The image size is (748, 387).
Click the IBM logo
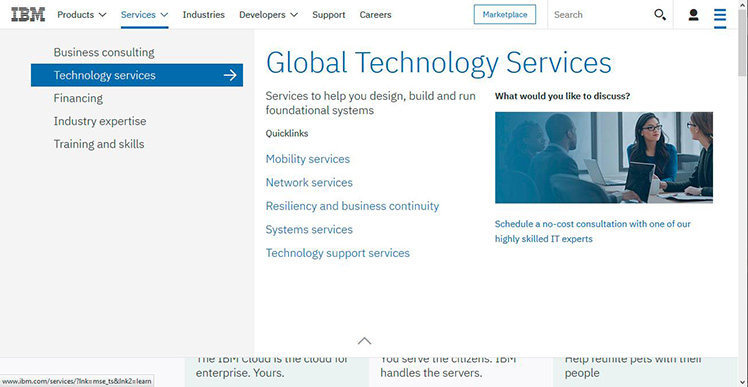(28, 15)
